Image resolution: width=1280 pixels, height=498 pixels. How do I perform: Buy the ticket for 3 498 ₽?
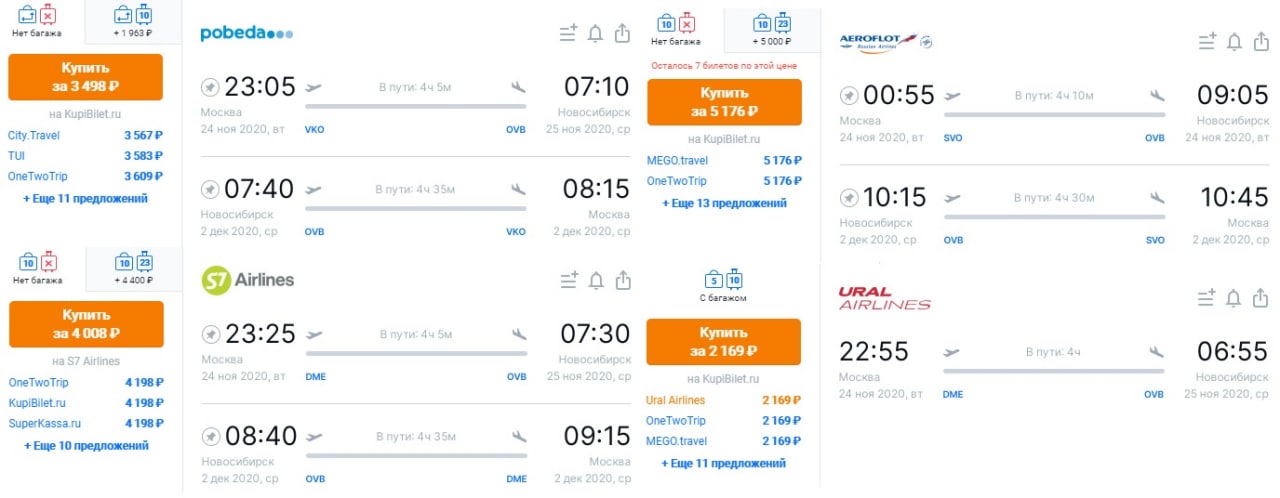click(85, 77)
